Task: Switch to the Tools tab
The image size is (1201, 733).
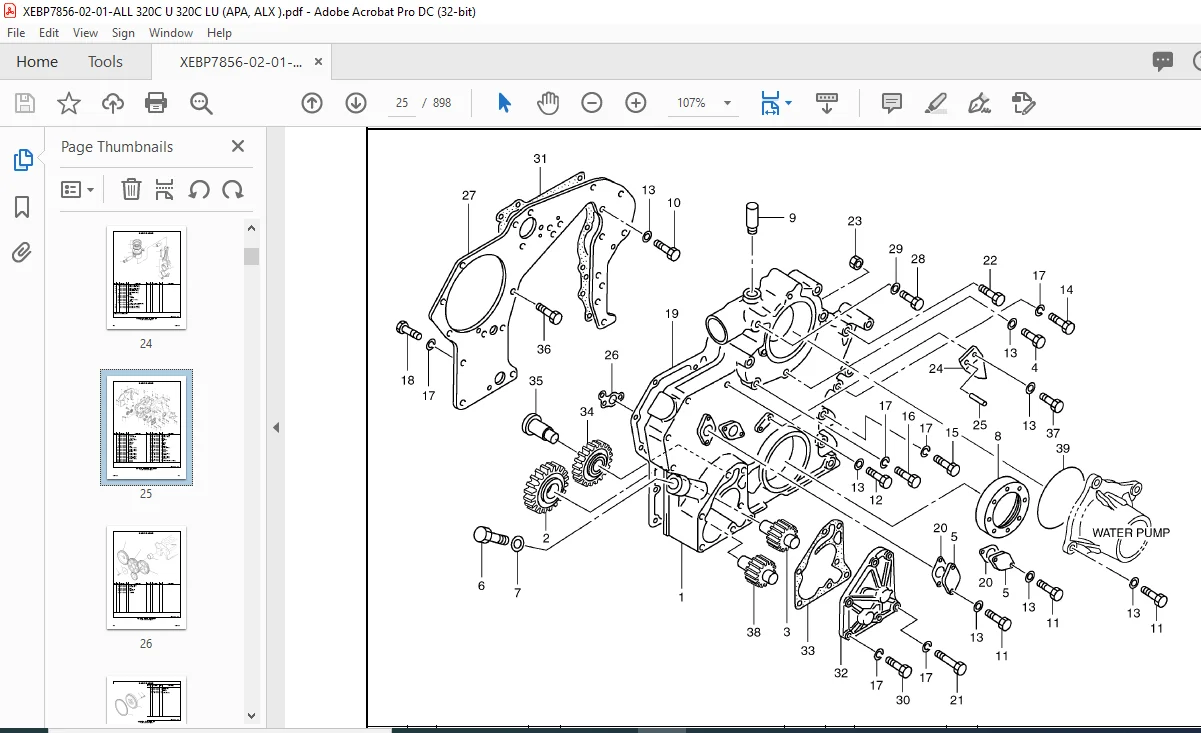Action: 105,62
